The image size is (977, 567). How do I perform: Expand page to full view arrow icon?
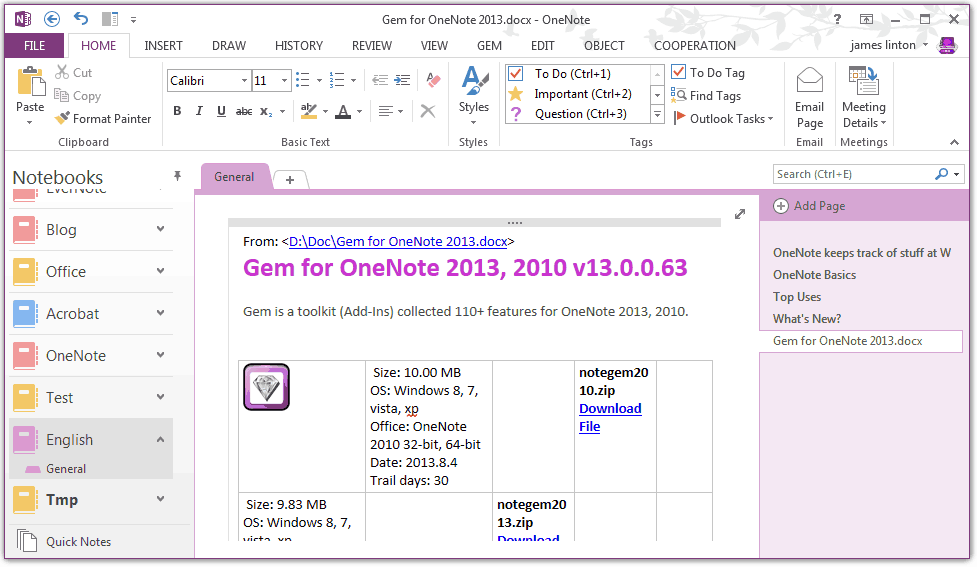click(740, 214)
